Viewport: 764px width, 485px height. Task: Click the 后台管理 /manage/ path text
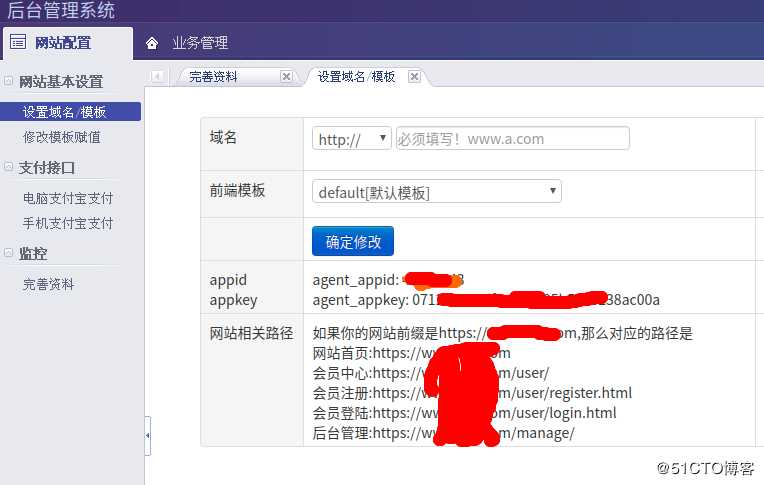tap(443, 433)
